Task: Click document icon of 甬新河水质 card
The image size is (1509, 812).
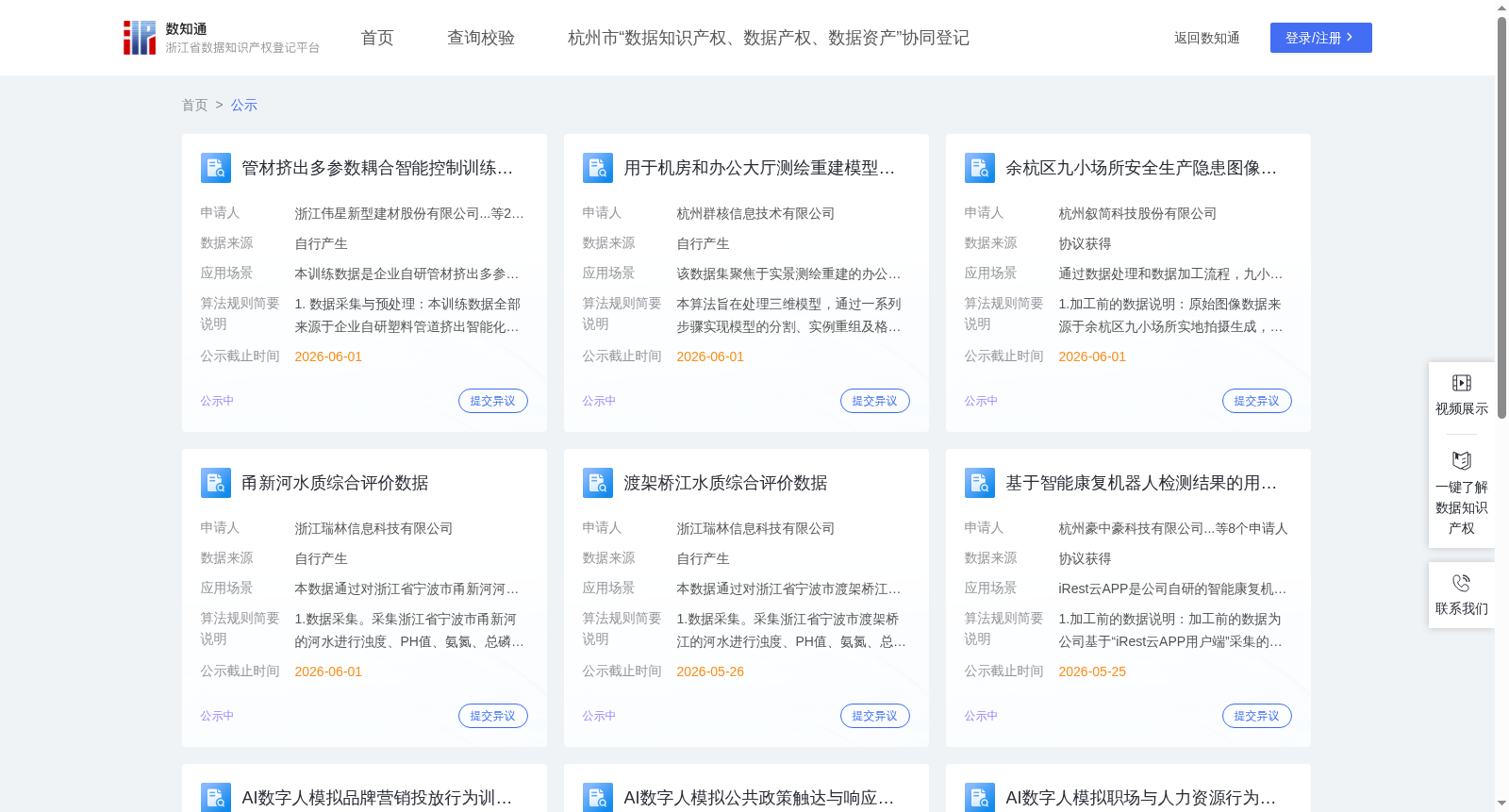Action: pos(216,483)
